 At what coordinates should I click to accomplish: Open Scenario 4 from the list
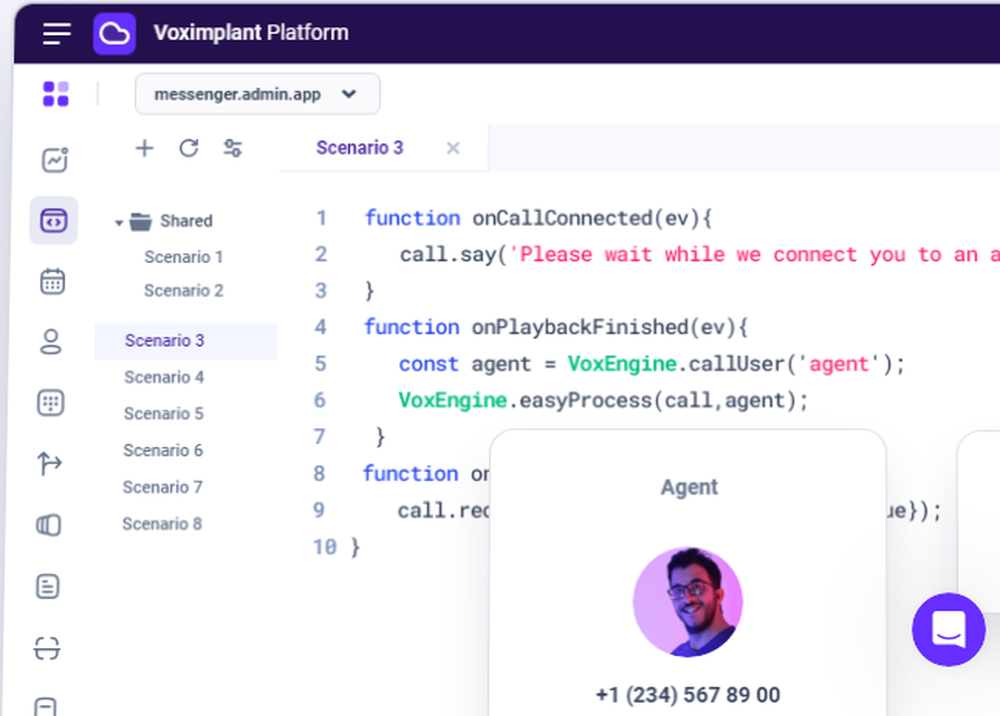164,377
